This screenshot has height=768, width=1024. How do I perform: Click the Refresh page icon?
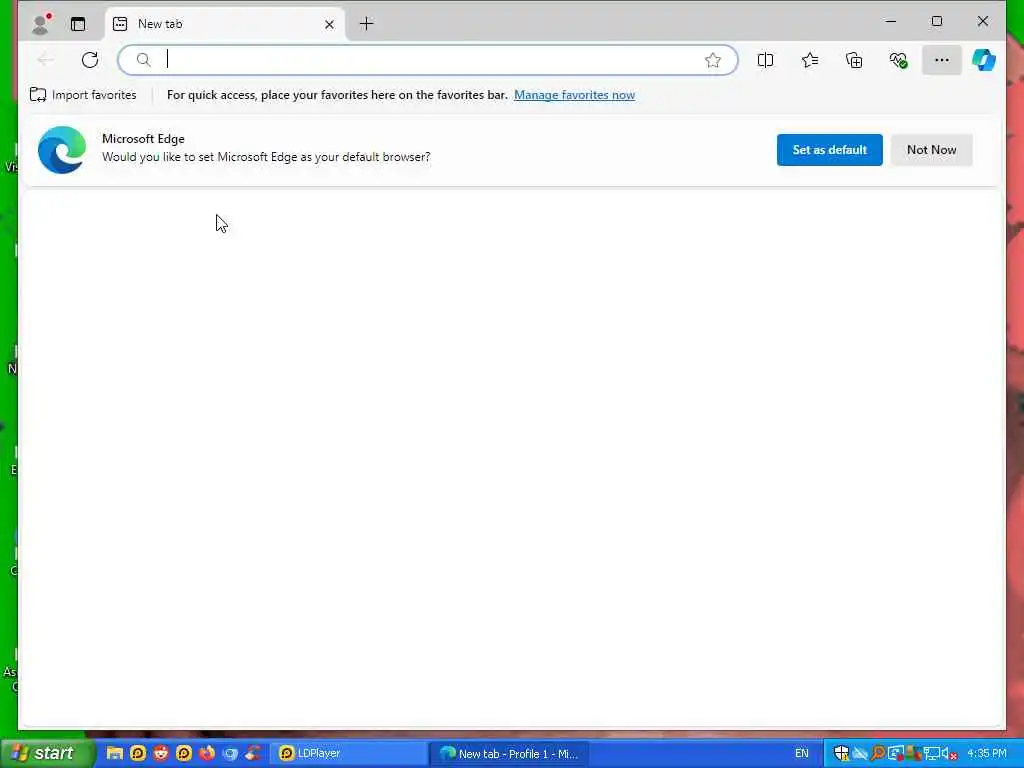coord(90,60)
